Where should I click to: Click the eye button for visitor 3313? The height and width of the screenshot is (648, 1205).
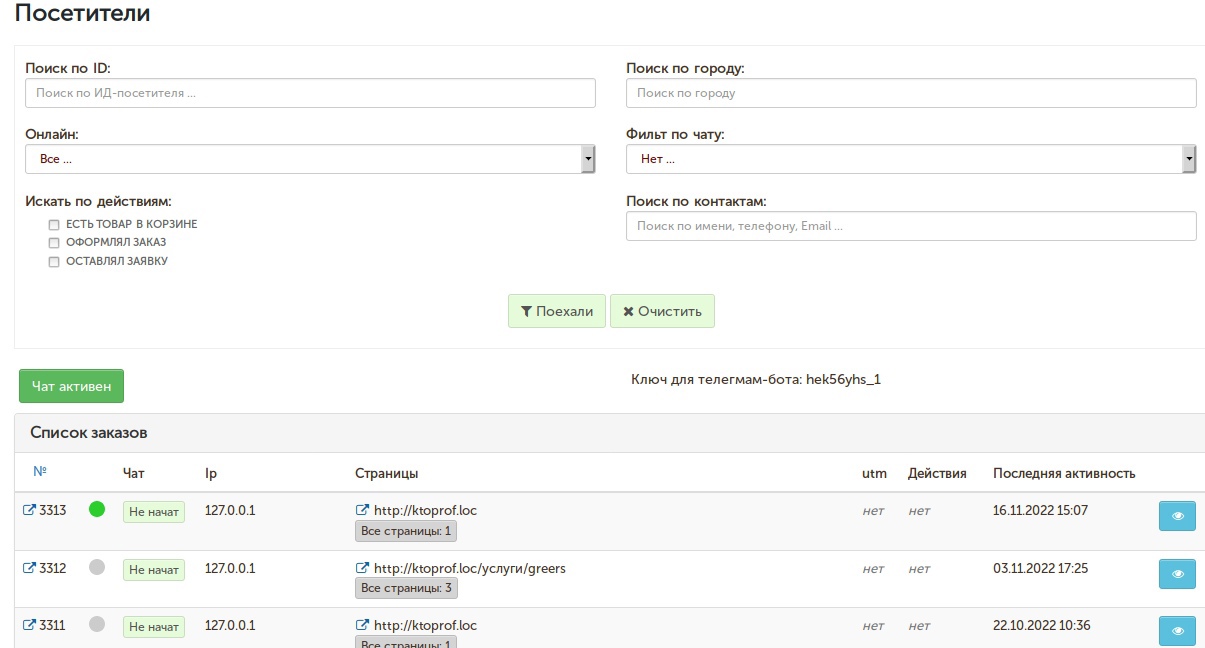coord(1177,516)
